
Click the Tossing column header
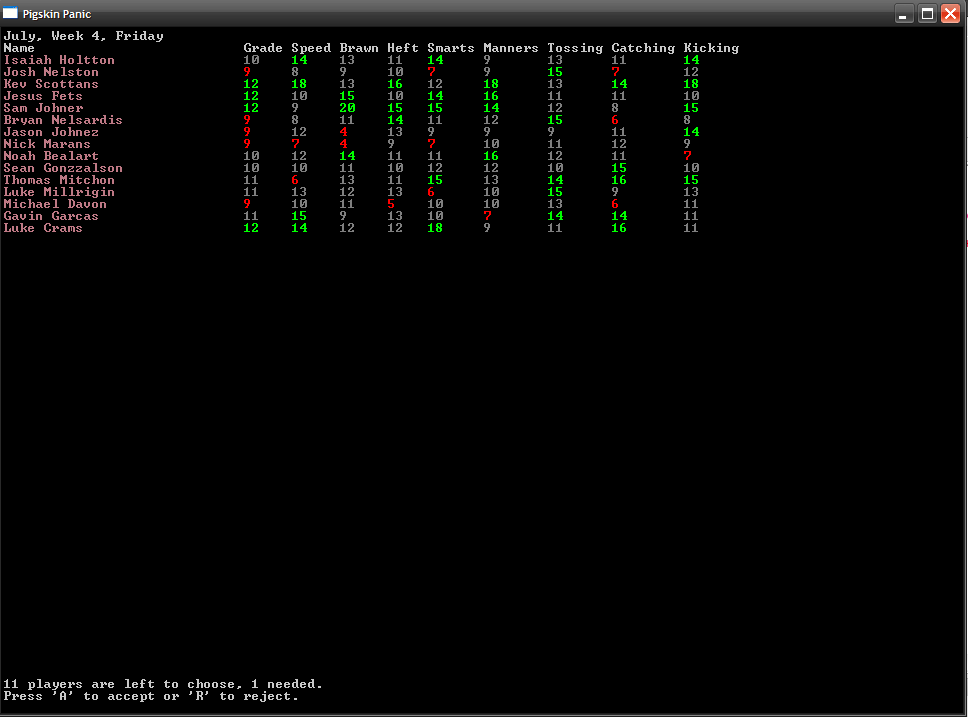575,48
